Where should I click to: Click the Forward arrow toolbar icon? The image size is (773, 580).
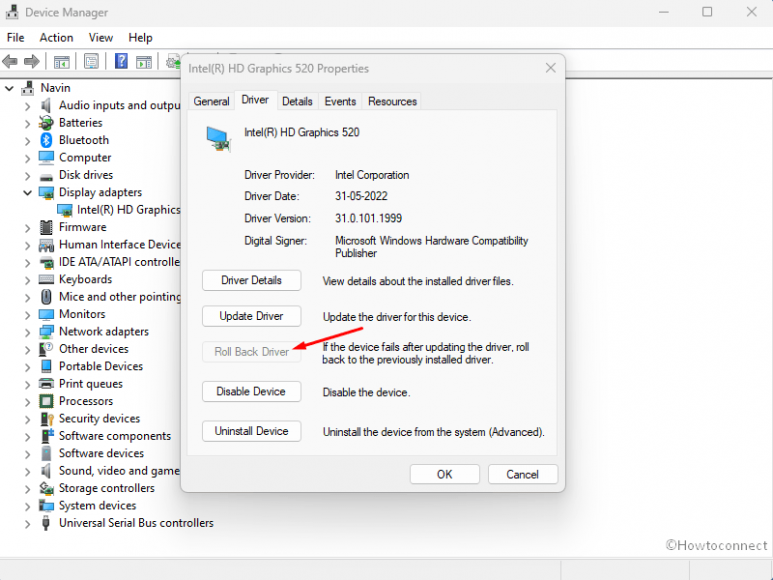(x=32, y=62)
